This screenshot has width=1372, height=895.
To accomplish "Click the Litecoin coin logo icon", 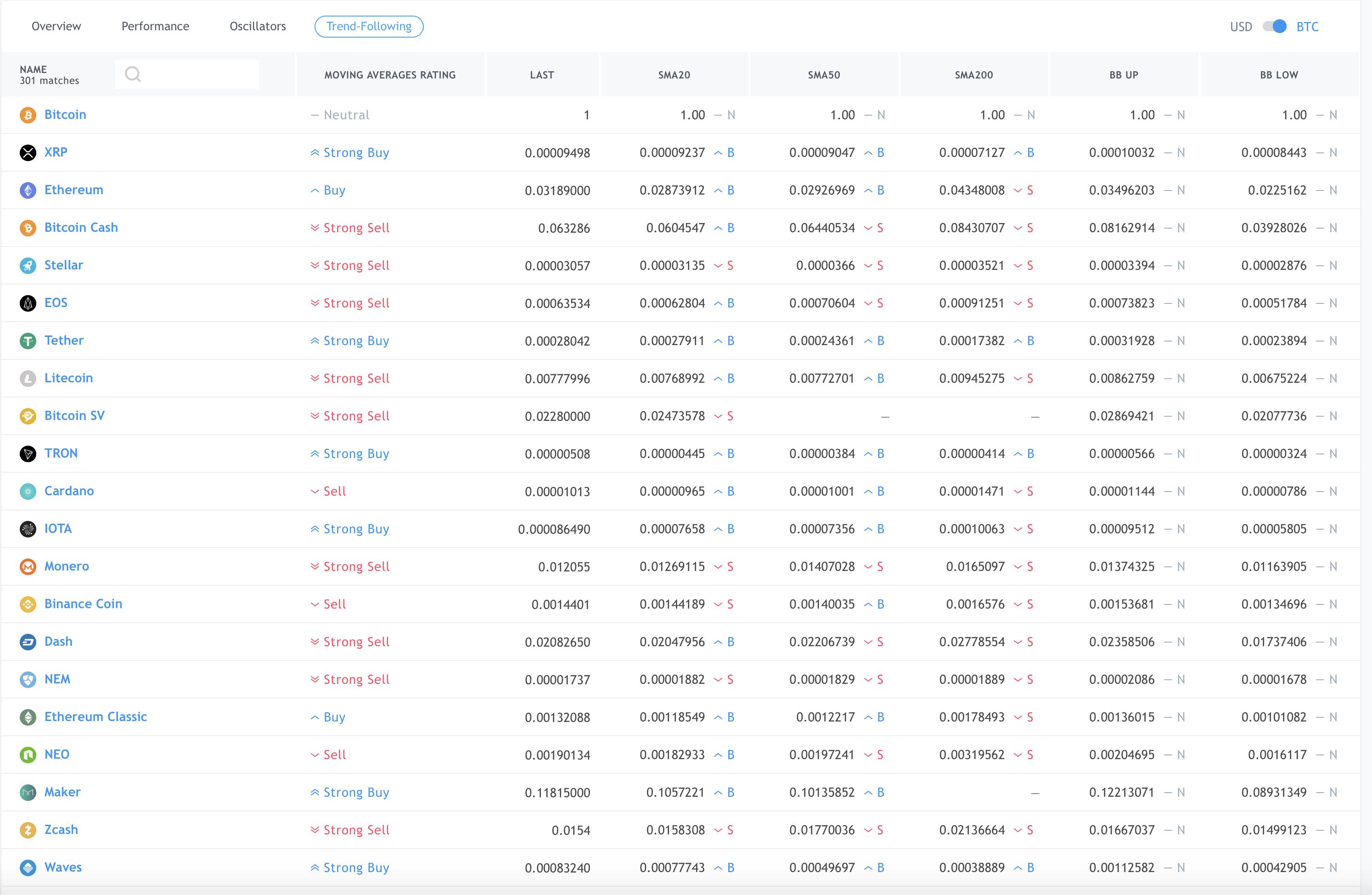I will [28, 379].
